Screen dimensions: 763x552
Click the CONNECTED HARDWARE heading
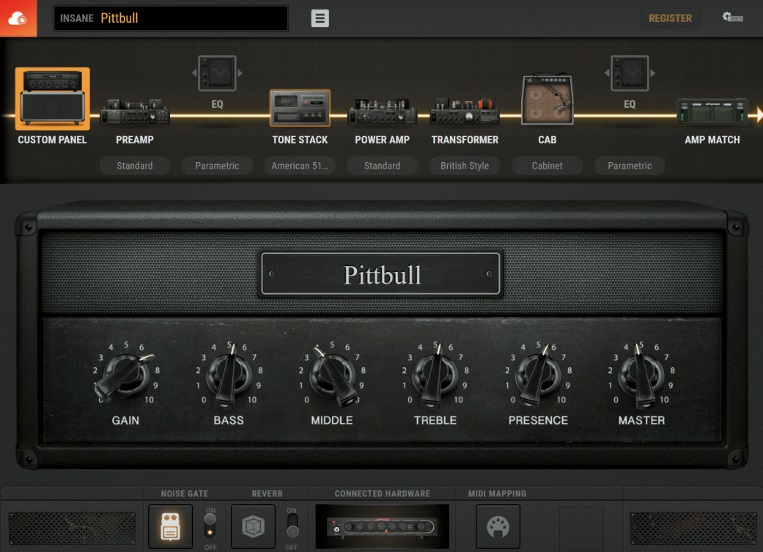click(x=382, y=494)
